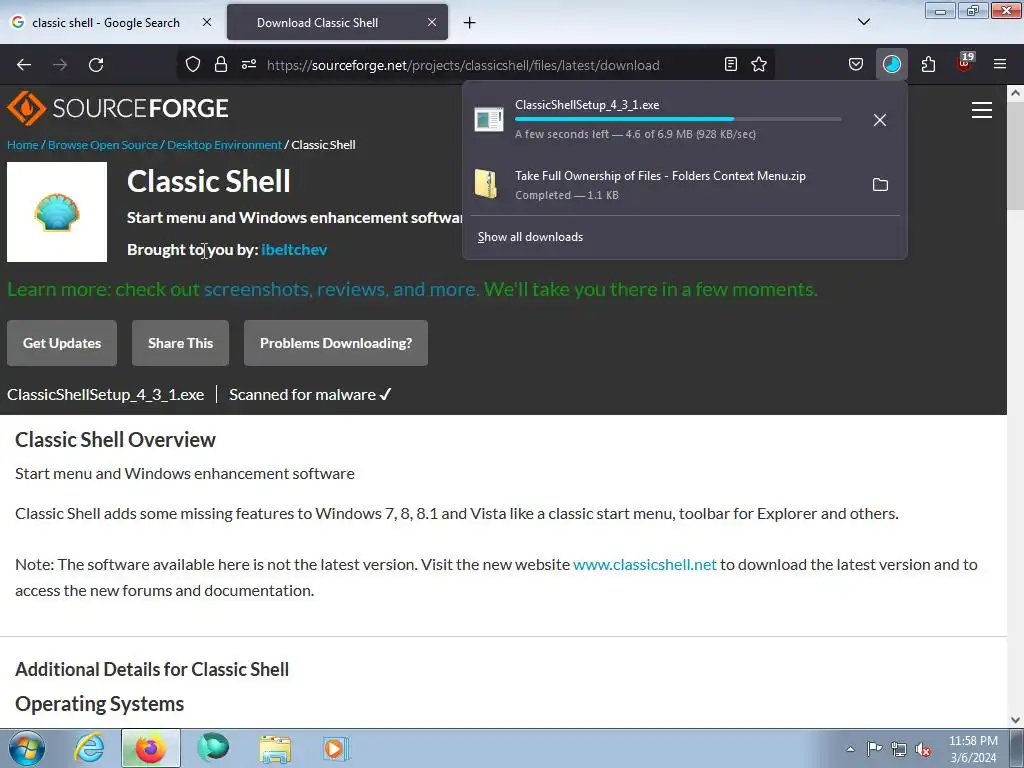Open the www.classicshell.net link
The image size is (1024, 768).
[x=645, y=564]
